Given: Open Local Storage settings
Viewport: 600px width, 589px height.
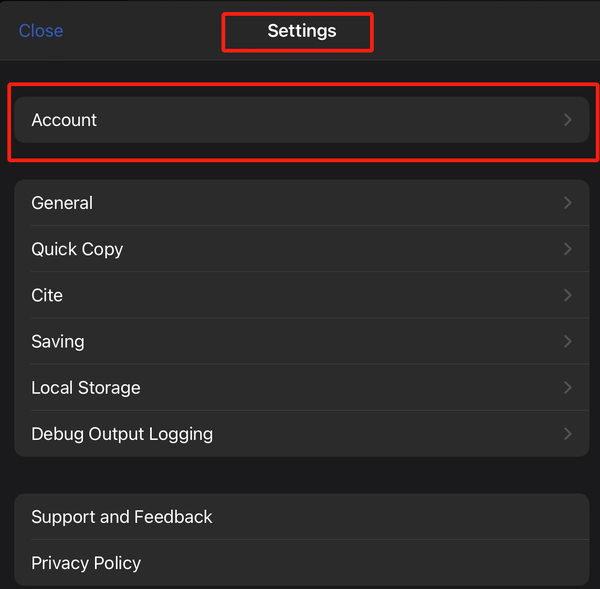Looking at the screenshot, I should (x=302, y=388).
